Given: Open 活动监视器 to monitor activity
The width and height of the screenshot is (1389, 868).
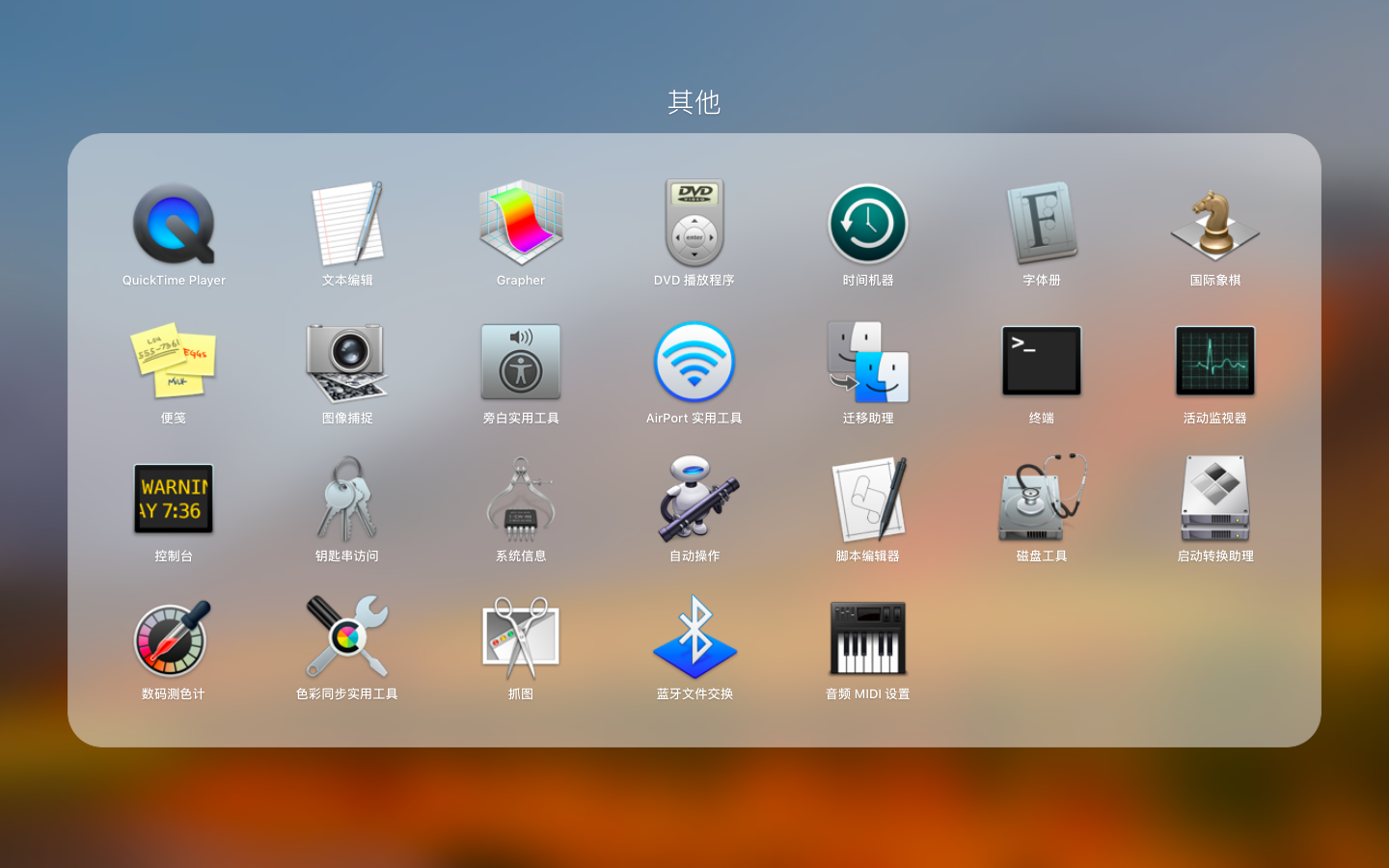Looking at the screenshot, I should coord(1214,362).
